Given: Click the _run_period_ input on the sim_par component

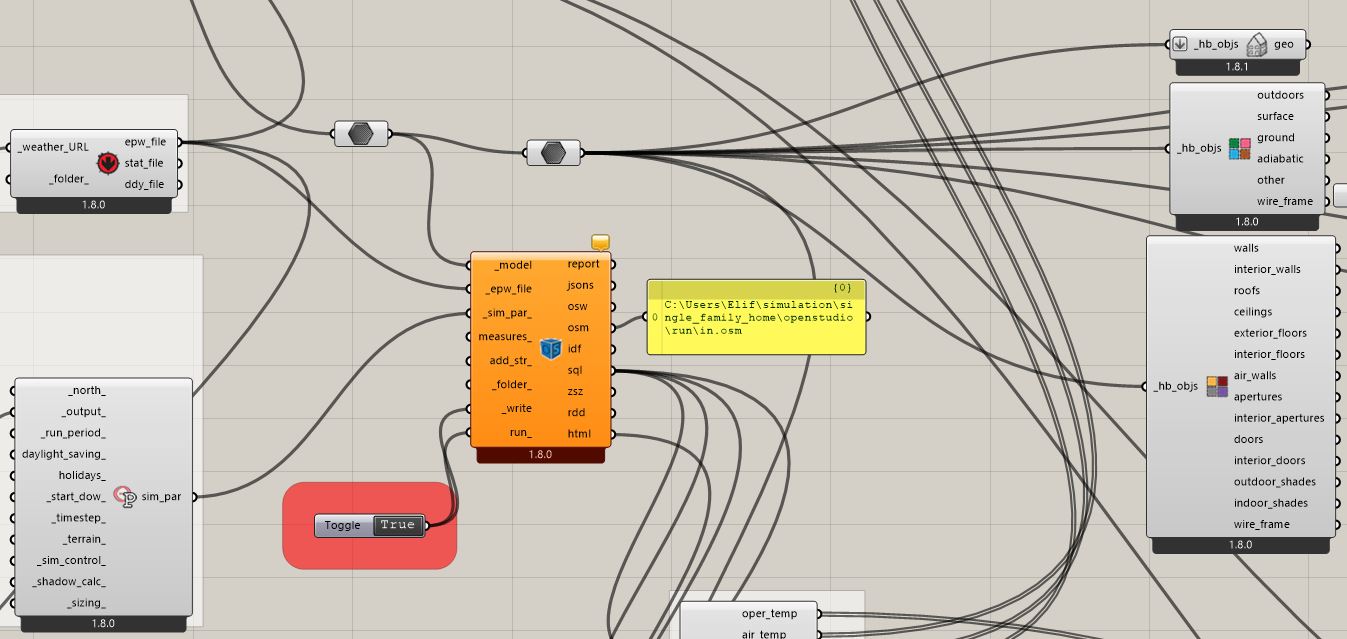Looking at the screenshot, I should pyautogui.click(x=73, y=433).
